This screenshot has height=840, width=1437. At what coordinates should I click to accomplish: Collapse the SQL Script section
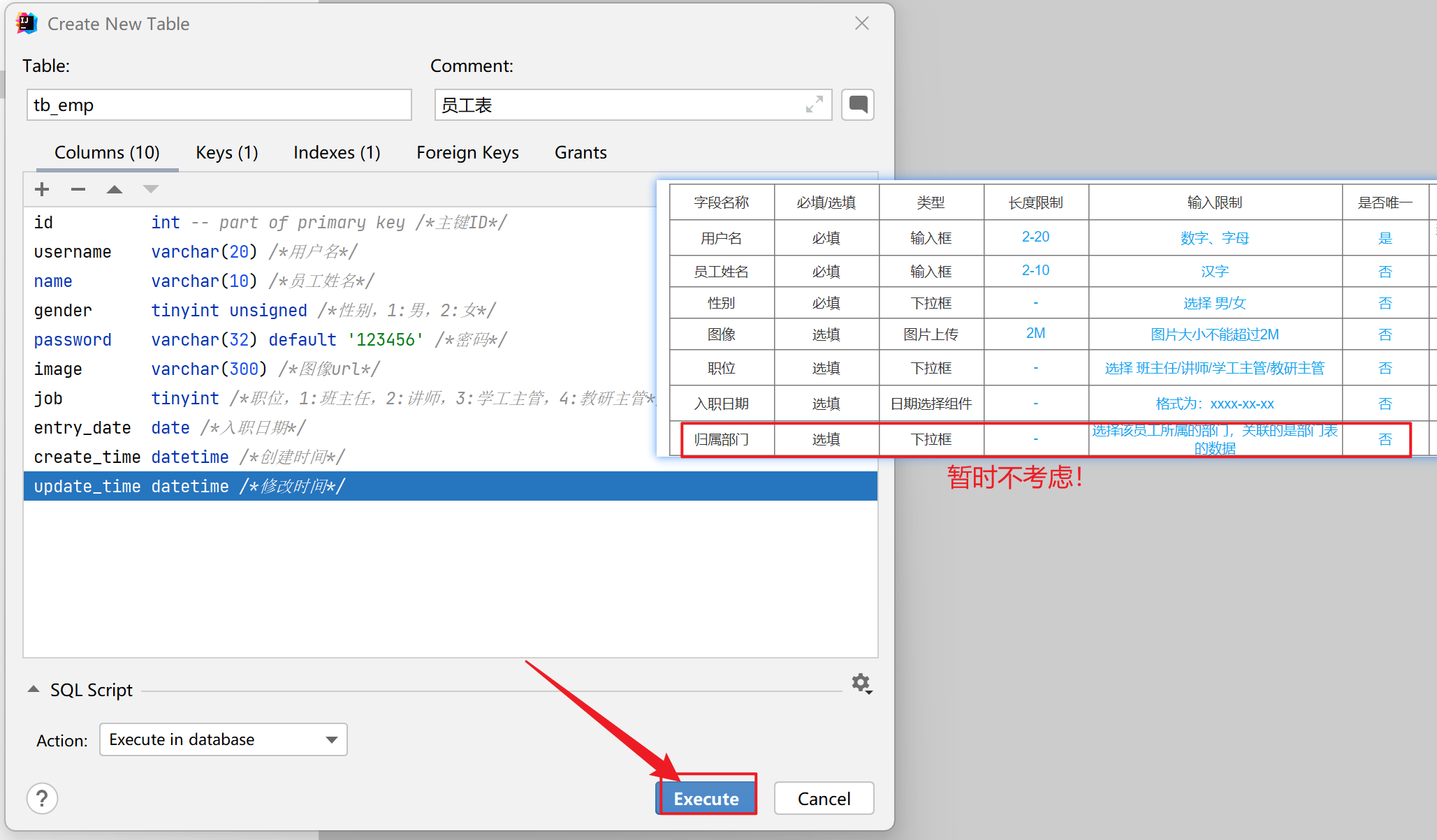34,690
